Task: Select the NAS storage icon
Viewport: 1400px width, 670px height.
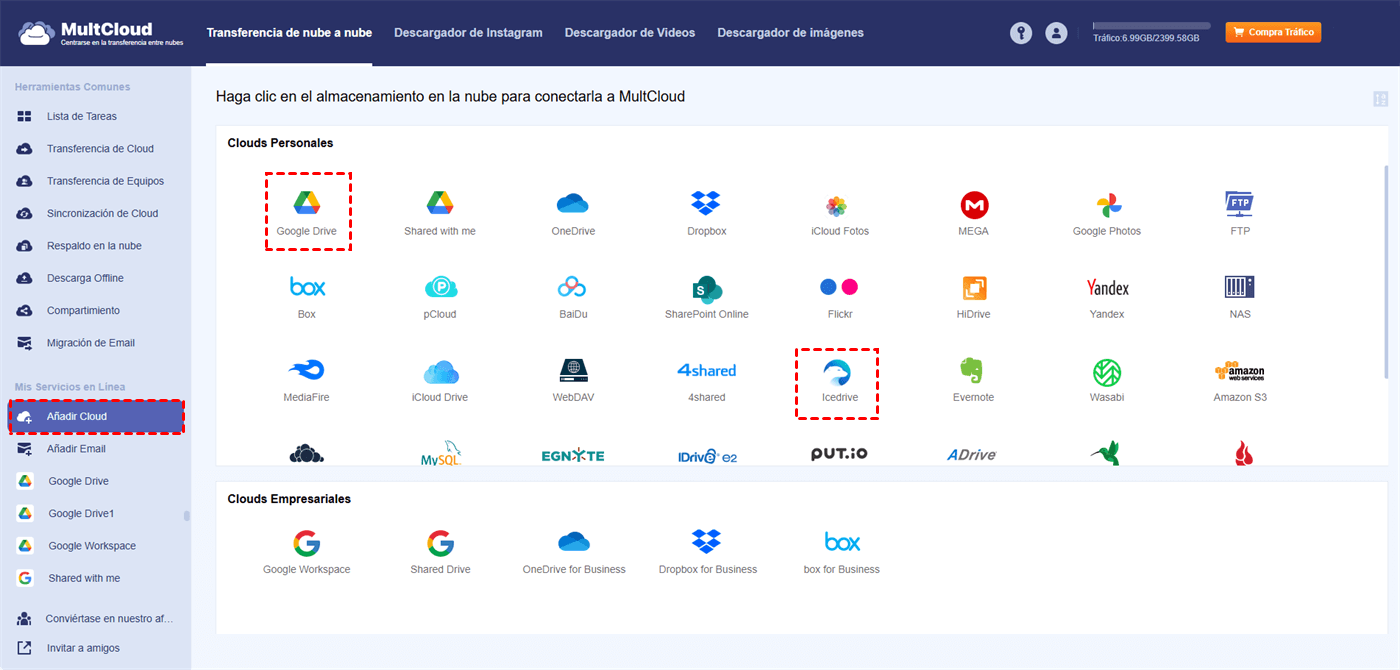Action: point(1240,287)
